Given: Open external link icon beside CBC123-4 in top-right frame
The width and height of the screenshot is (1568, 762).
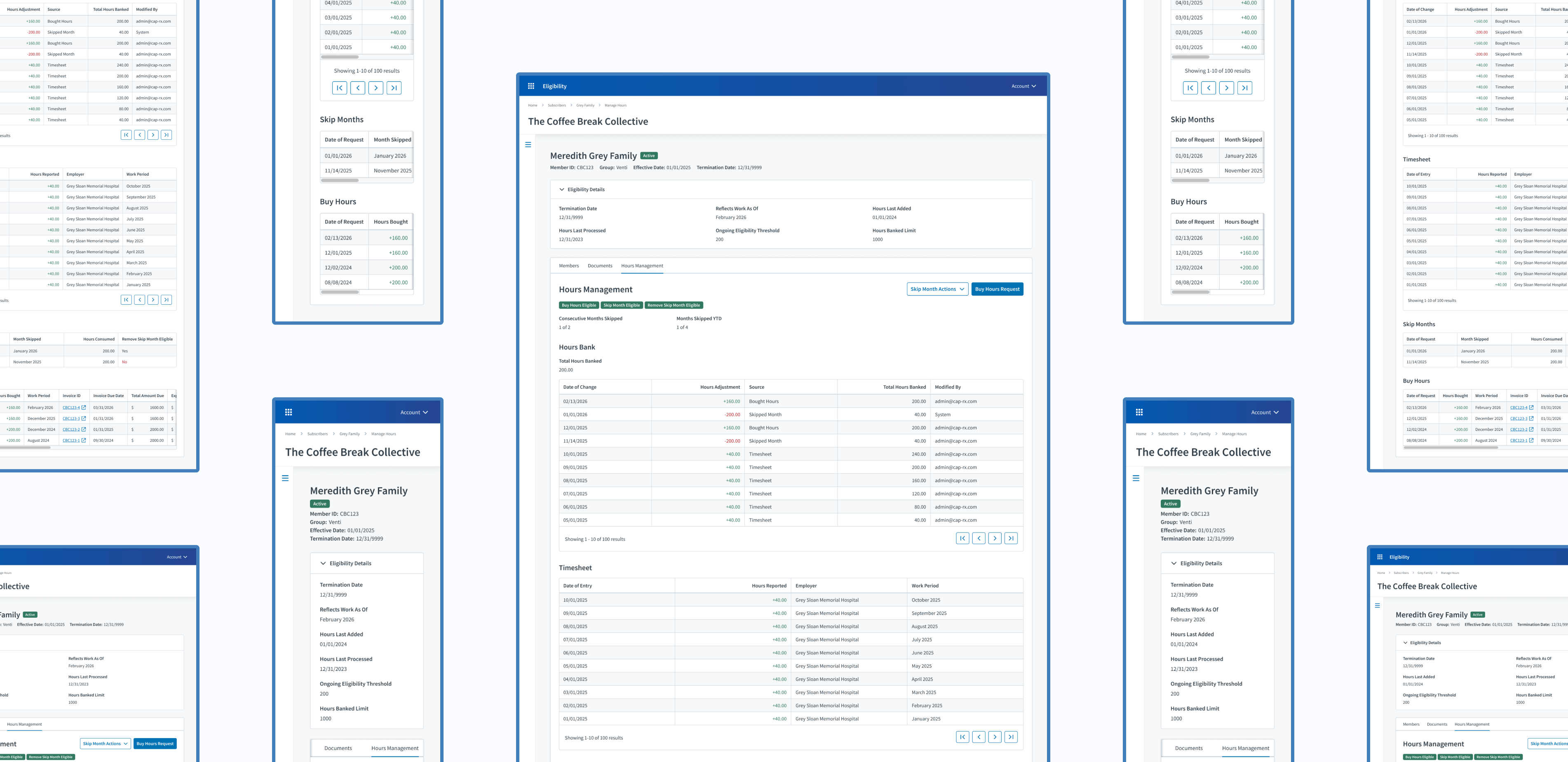Looking at the screenshot, I should 1531,407.
